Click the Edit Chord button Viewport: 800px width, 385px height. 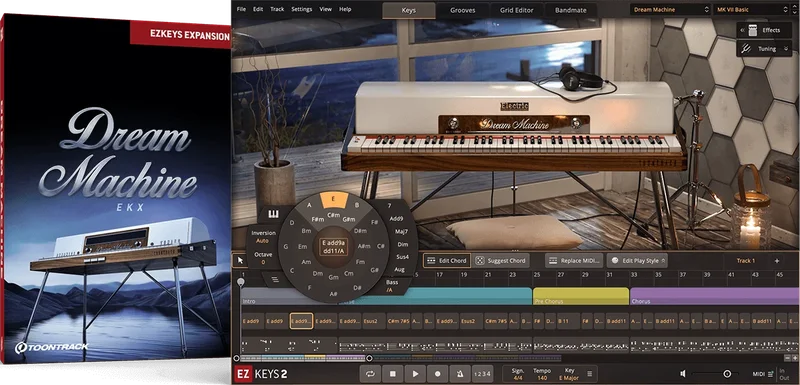coord(446,261)
